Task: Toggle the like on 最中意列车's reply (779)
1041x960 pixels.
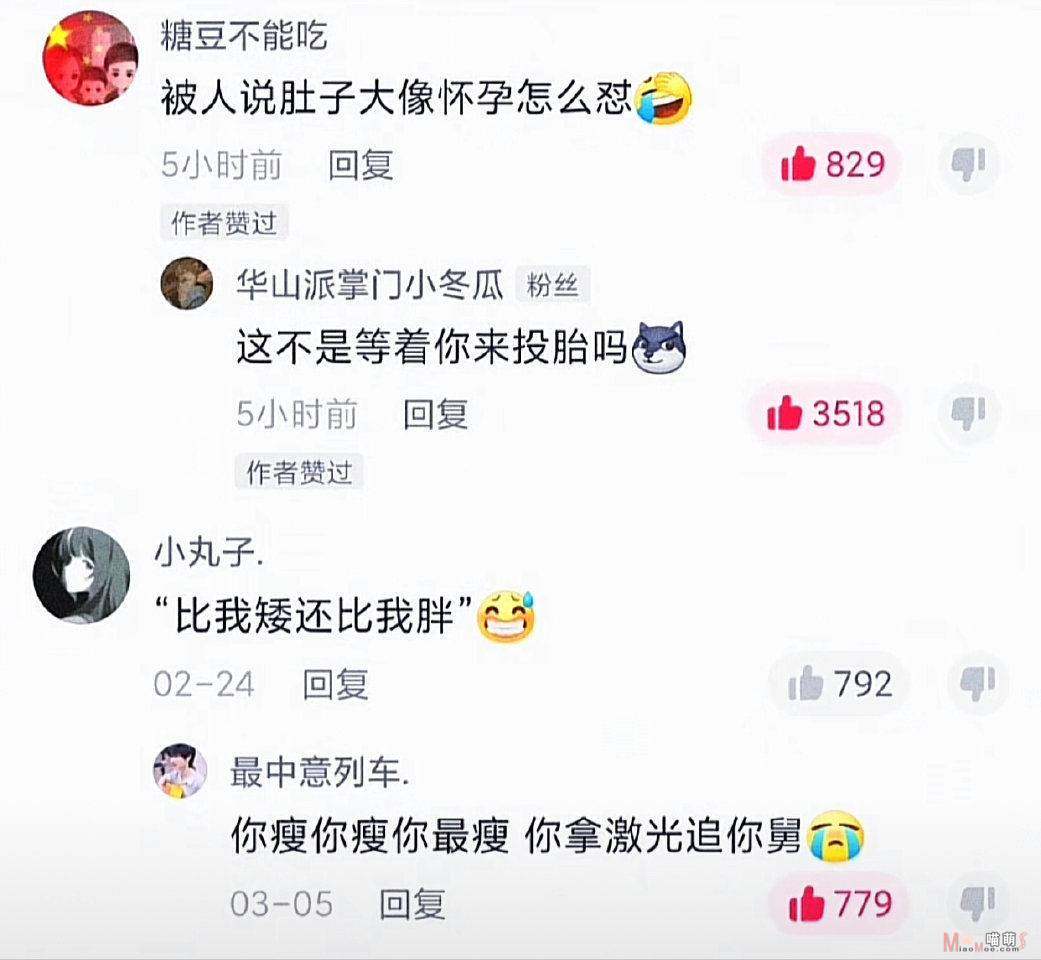Action: (x=839, y=904)
